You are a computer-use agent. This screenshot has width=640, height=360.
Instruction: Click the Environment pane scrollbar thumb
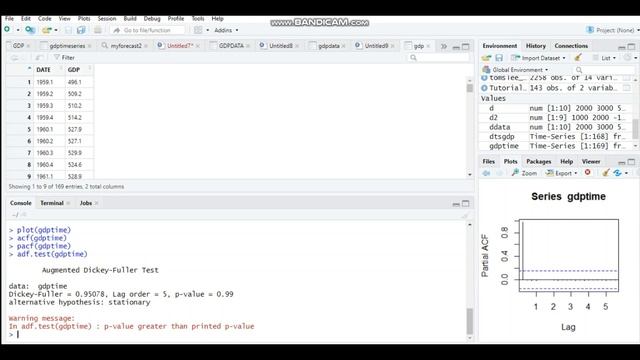[x=636, y=129]
